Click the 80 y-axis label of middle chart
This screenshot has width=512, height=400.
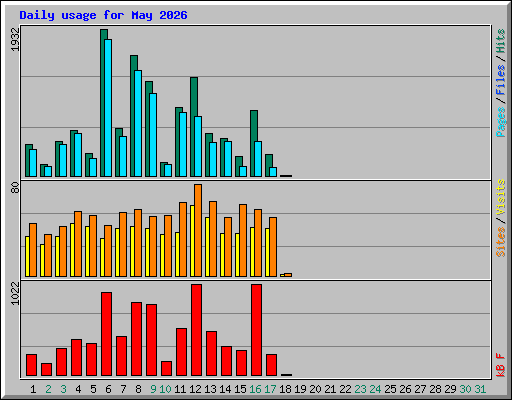[x=15, y=188]
